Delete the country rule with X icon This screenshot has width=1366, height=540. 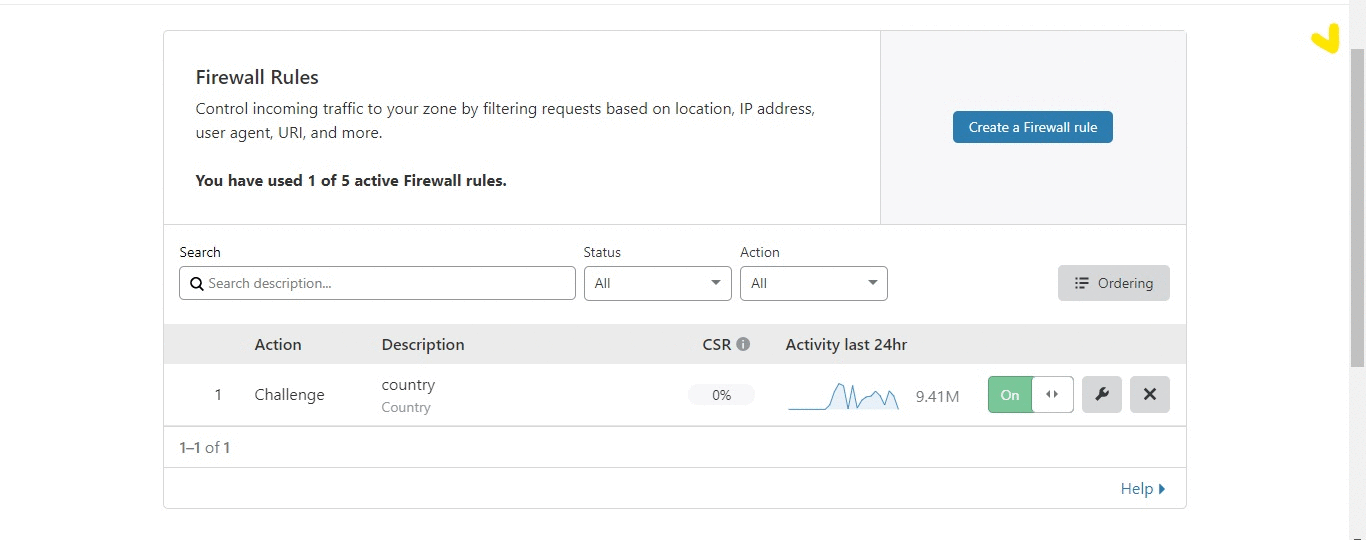point(1149,395)
